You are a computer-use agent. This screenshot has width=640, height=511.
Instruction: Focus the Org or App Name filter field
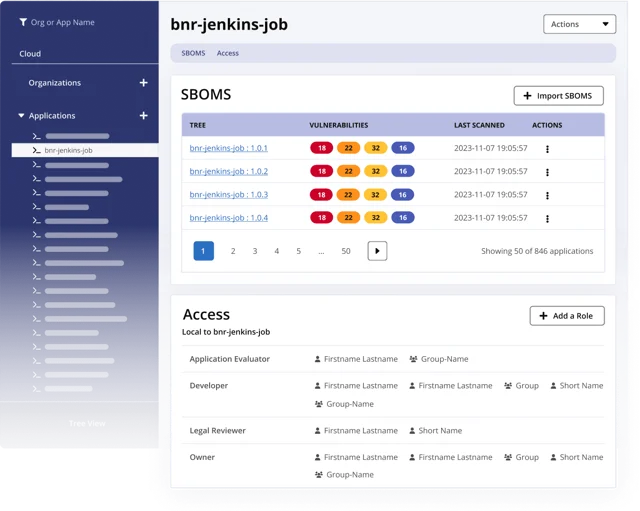pyautogui.click(x=62, y=22)
